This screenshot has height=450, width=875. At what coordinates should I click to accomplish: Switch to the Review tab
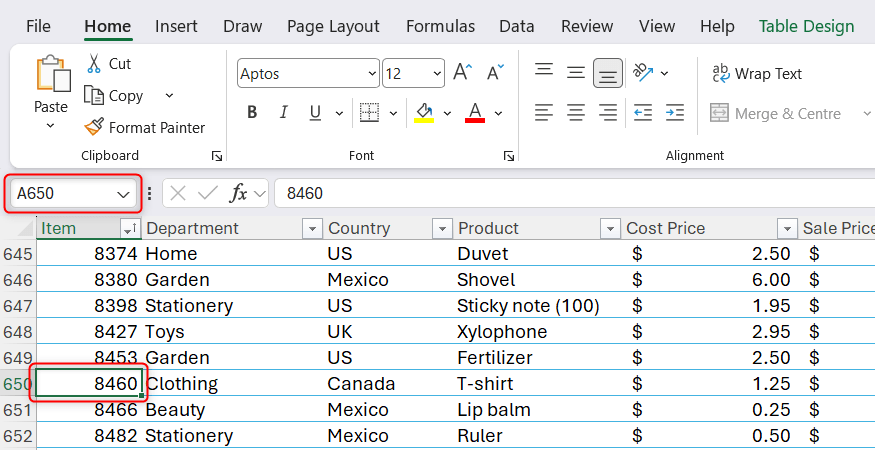pos(587,26)
